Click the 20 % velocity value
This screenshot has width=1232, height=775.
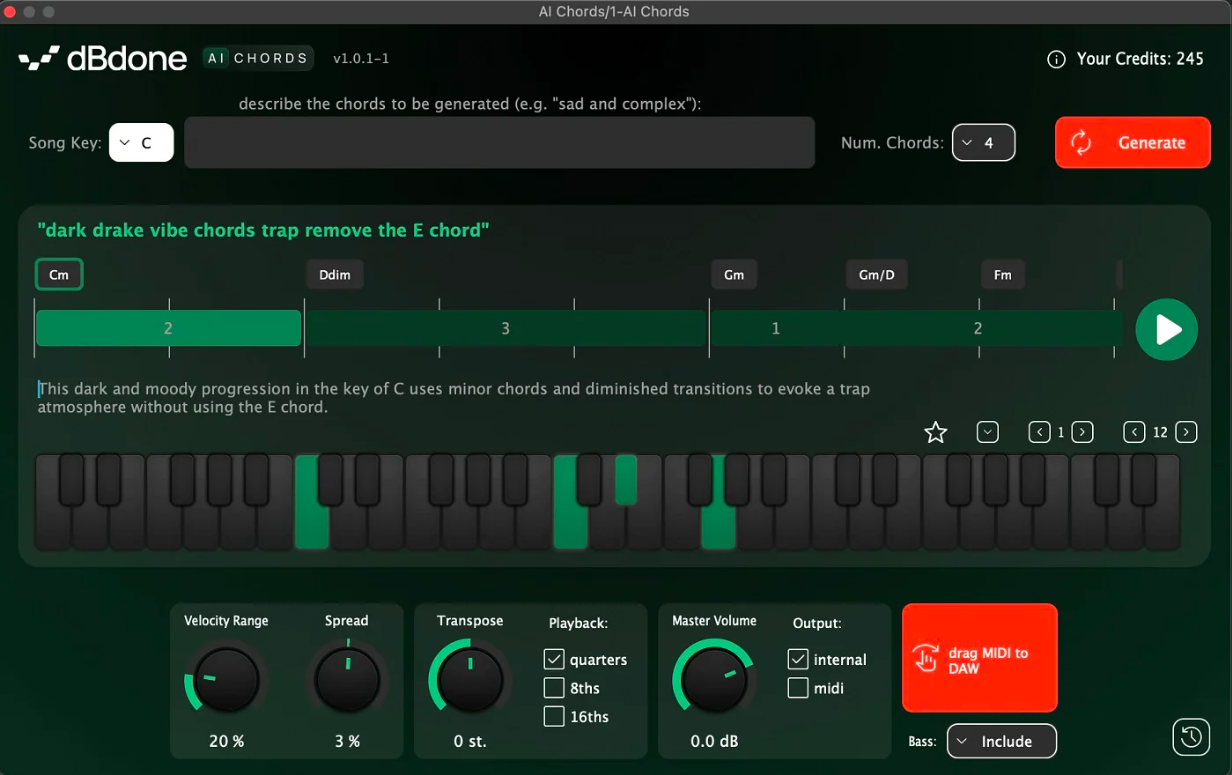pyautogui.click(x=226, y=741)
